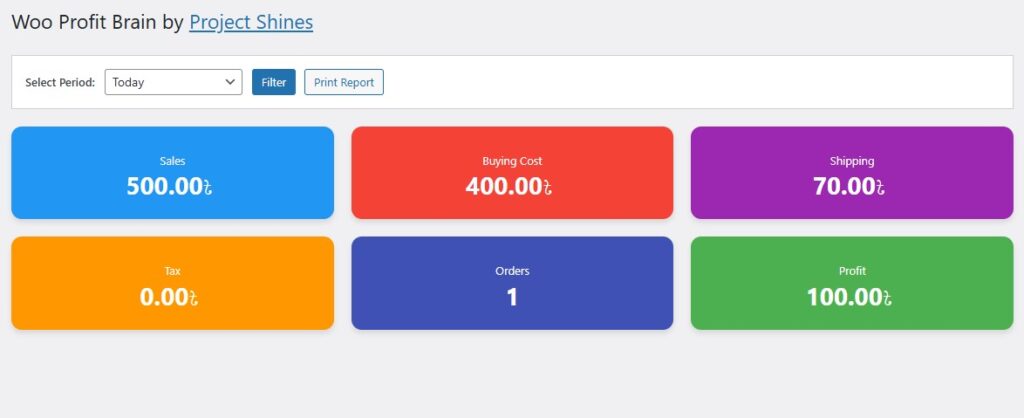Click the Select Period label
The height and width of the screenshot is (418, 1024).
click(60, 82)
